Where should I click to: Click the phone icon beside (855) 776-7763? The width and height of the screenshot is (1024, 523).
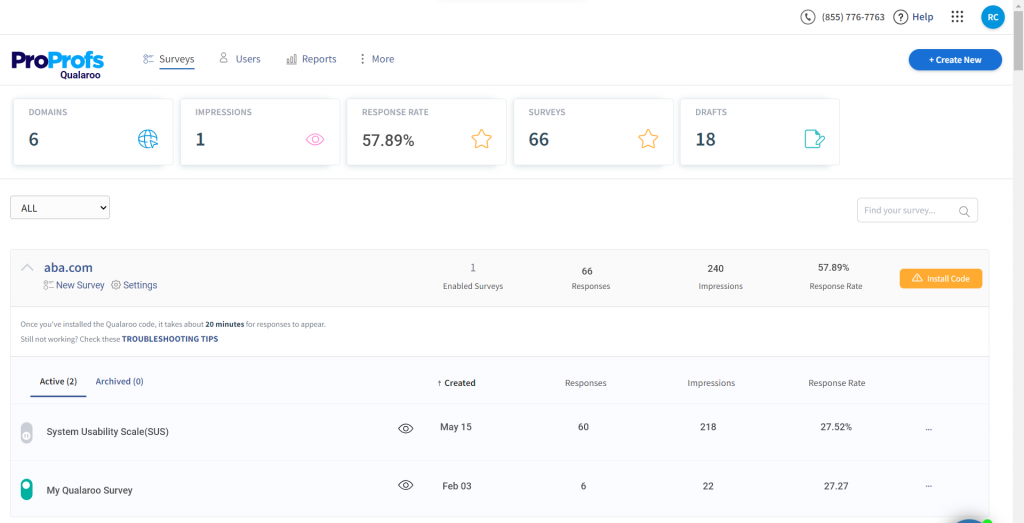[808, 18]
